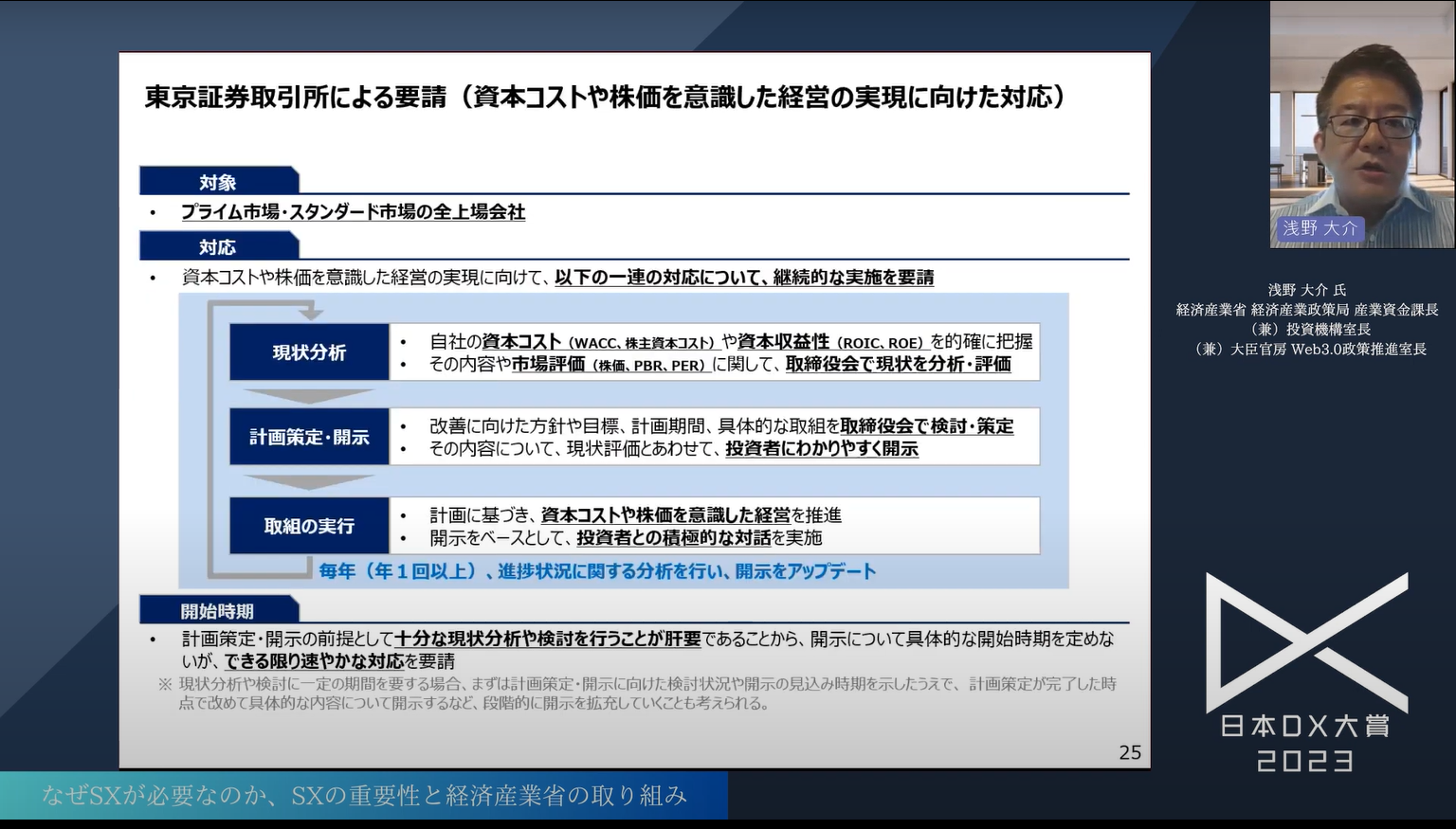The image size is (1456, 829).
Task: Select the 対応 header banner
Action: click(220, 246)
